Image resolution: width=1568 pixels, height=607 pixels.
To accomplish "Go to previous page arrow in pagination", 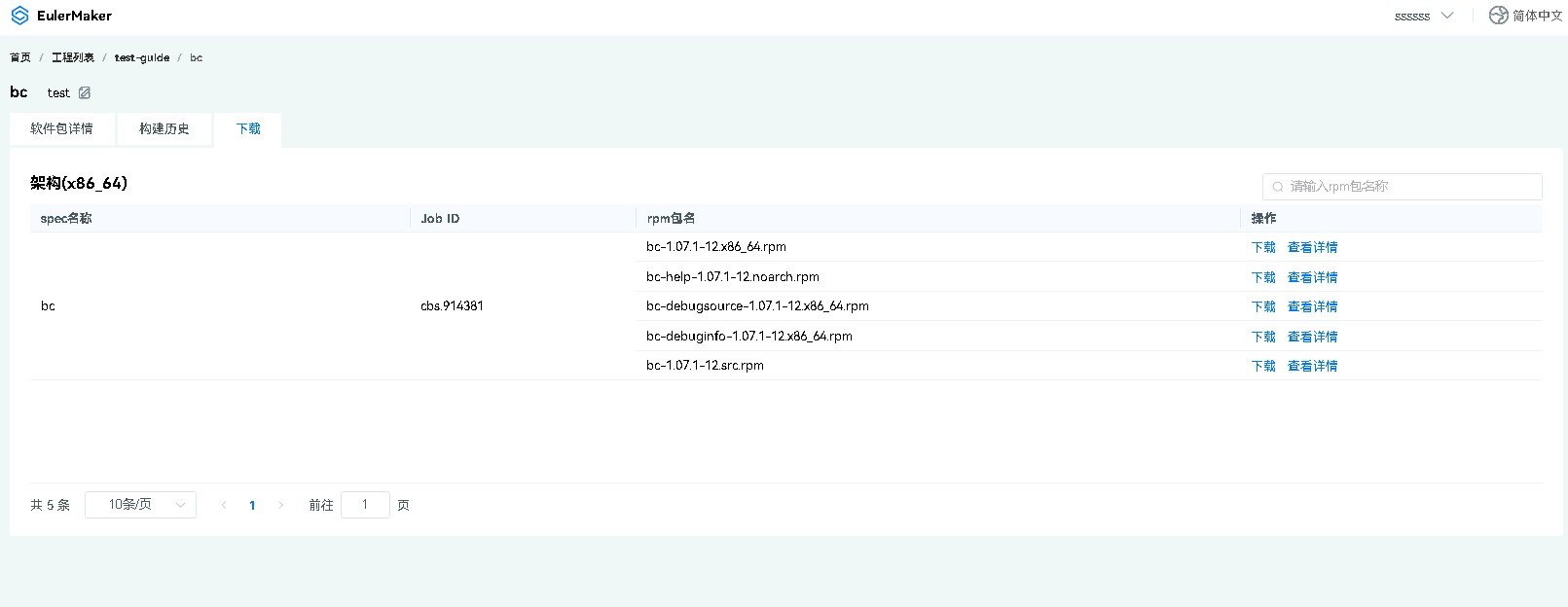I will (224, 505).
